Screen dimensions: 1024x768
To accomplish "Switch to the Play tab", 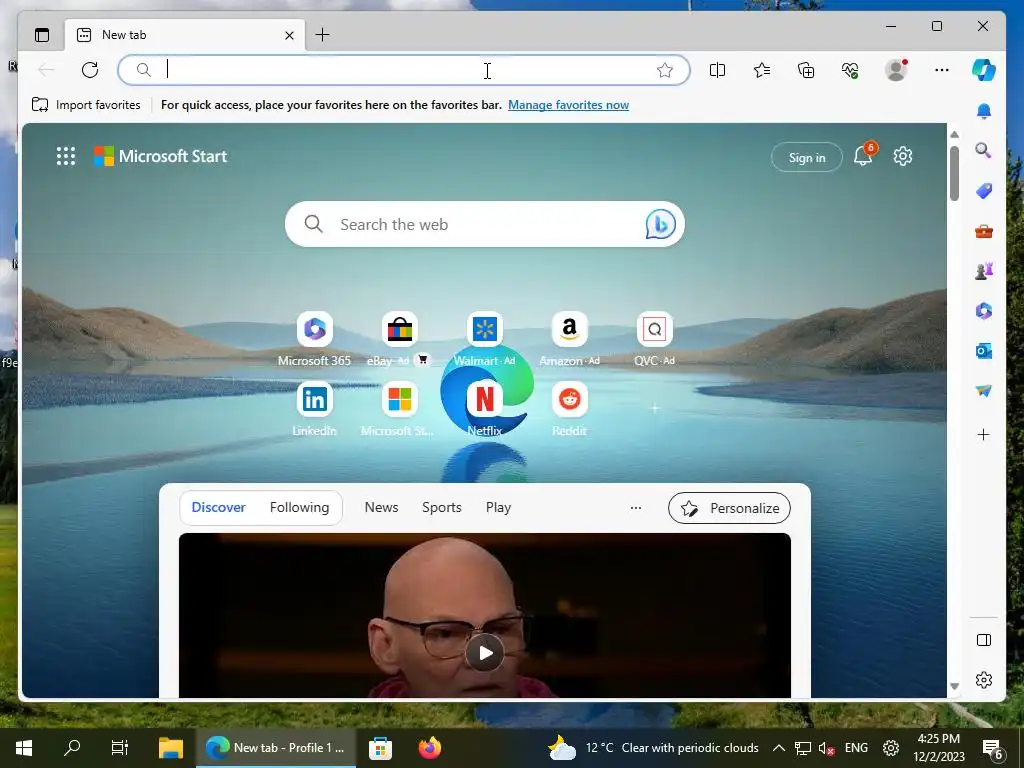I will [x=498, y=507].
